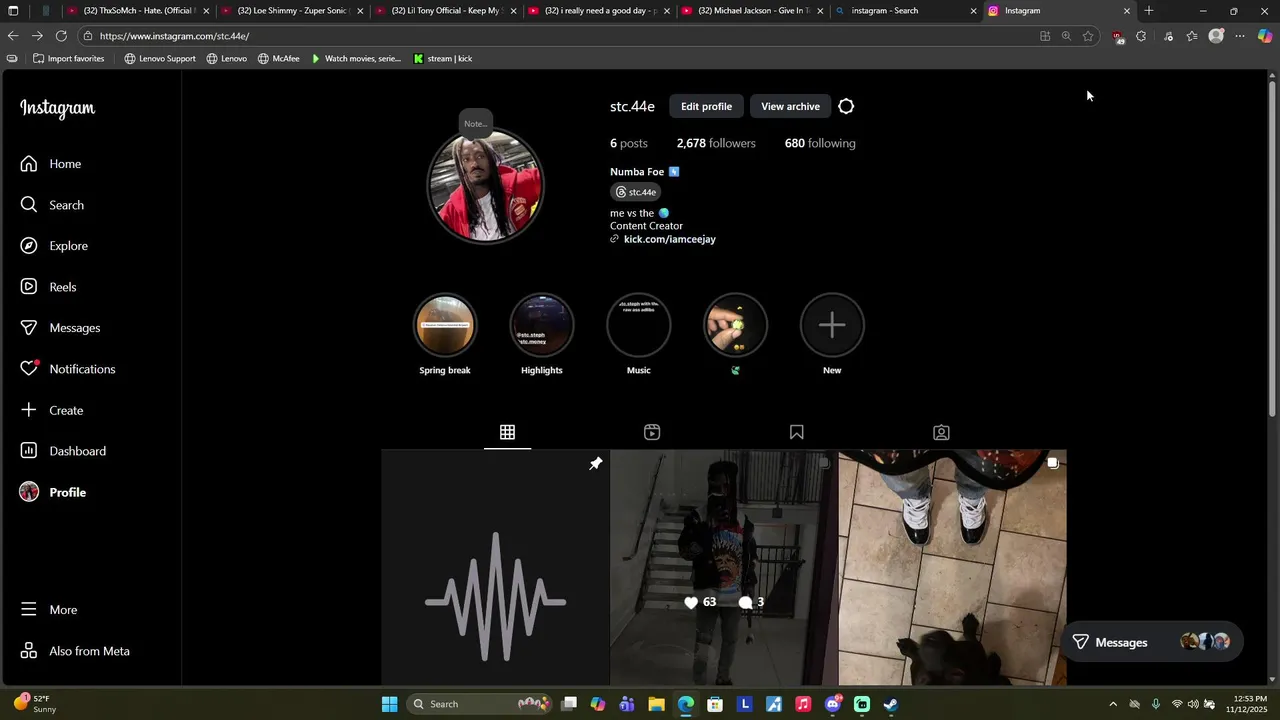This screenshot has width=1280, height=720.
Task: View the 680 following list
Action: click(x=820, y=143)
